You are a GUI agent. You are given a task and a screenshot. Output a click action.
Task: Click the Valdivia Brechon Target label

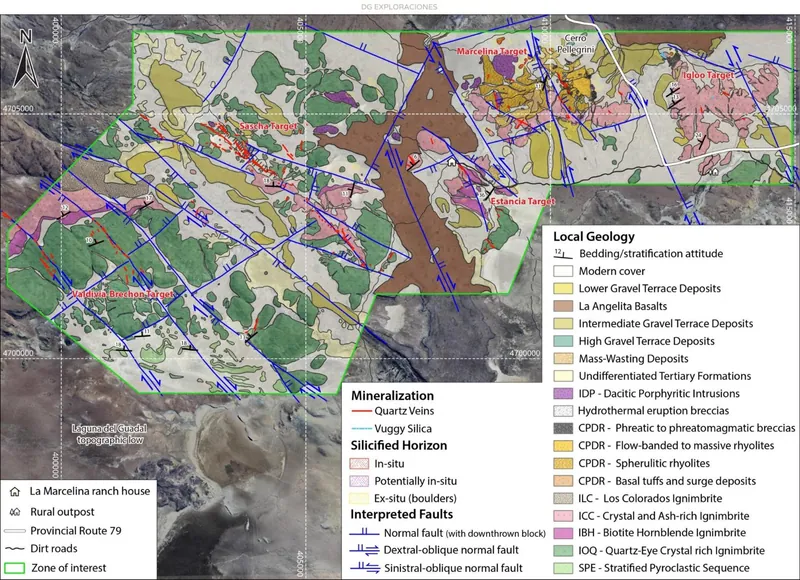(x=123, y=294)
